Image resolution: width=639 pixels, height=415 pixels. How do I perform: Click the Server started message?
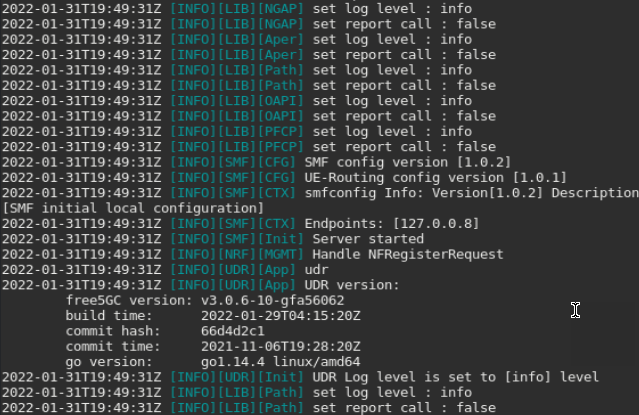click(x=368, y=239)
